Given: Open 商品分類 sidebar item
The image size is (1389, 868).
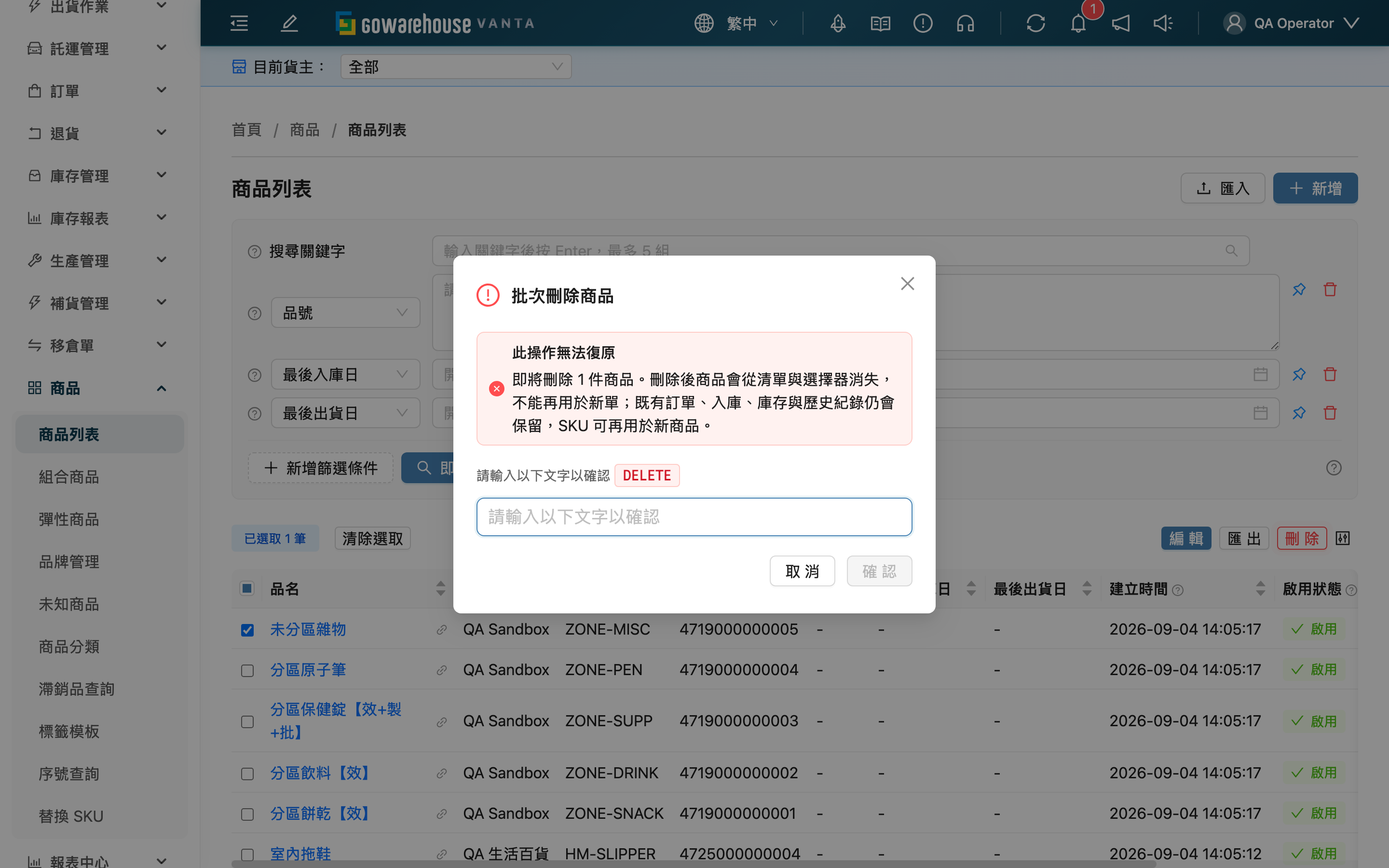Looking at the screenshot, I should tap(69, 647).
